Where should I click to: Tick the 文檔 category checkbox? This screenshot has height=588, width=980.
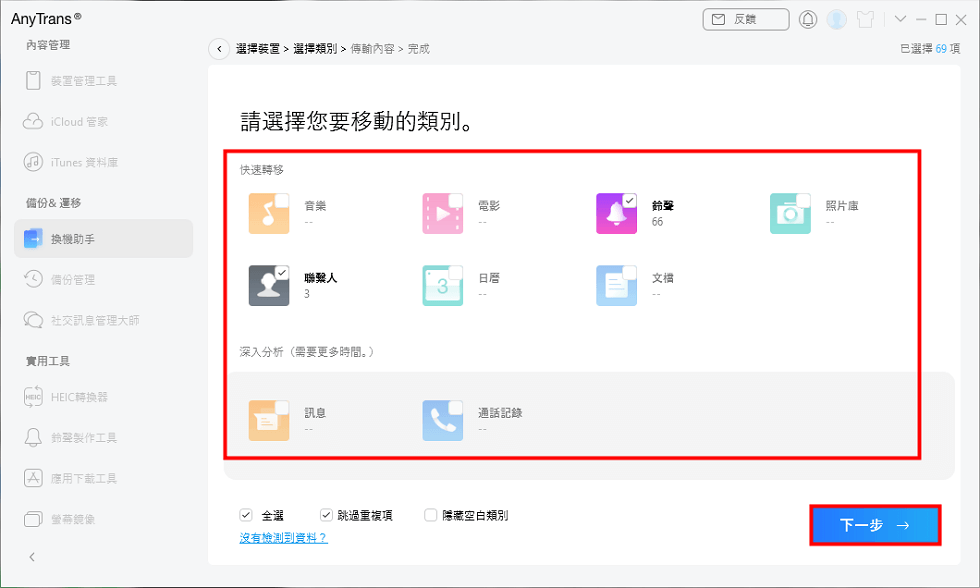pyautogui.click(x=629, y=272)
